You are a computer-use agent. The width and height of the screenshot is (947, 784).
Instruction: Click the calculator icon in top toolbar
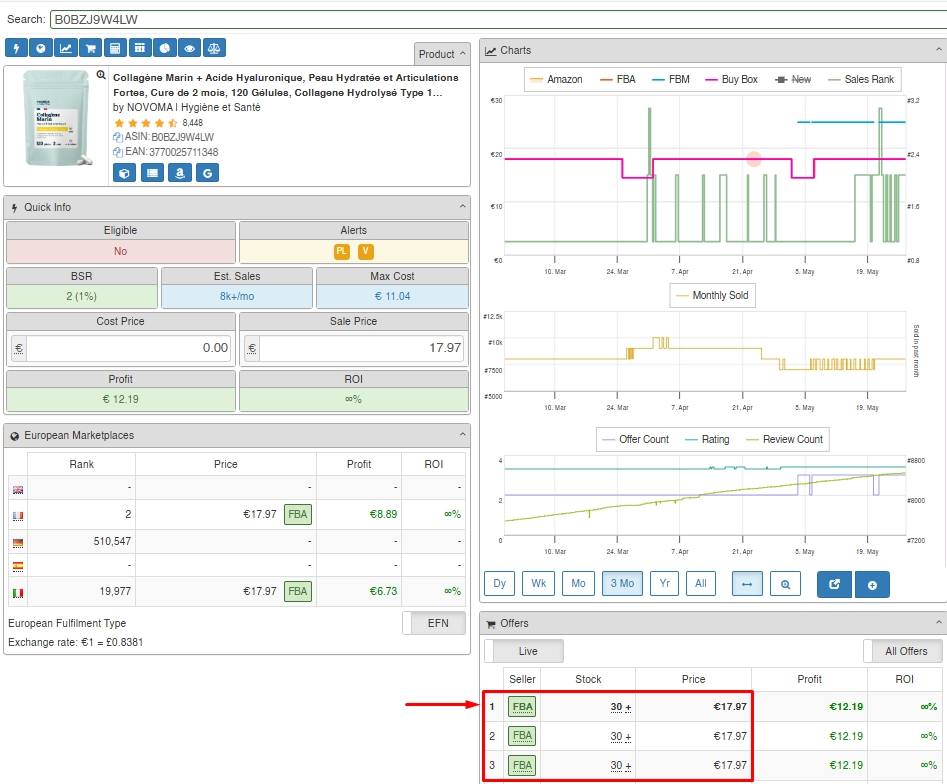(x=115, y=48)
